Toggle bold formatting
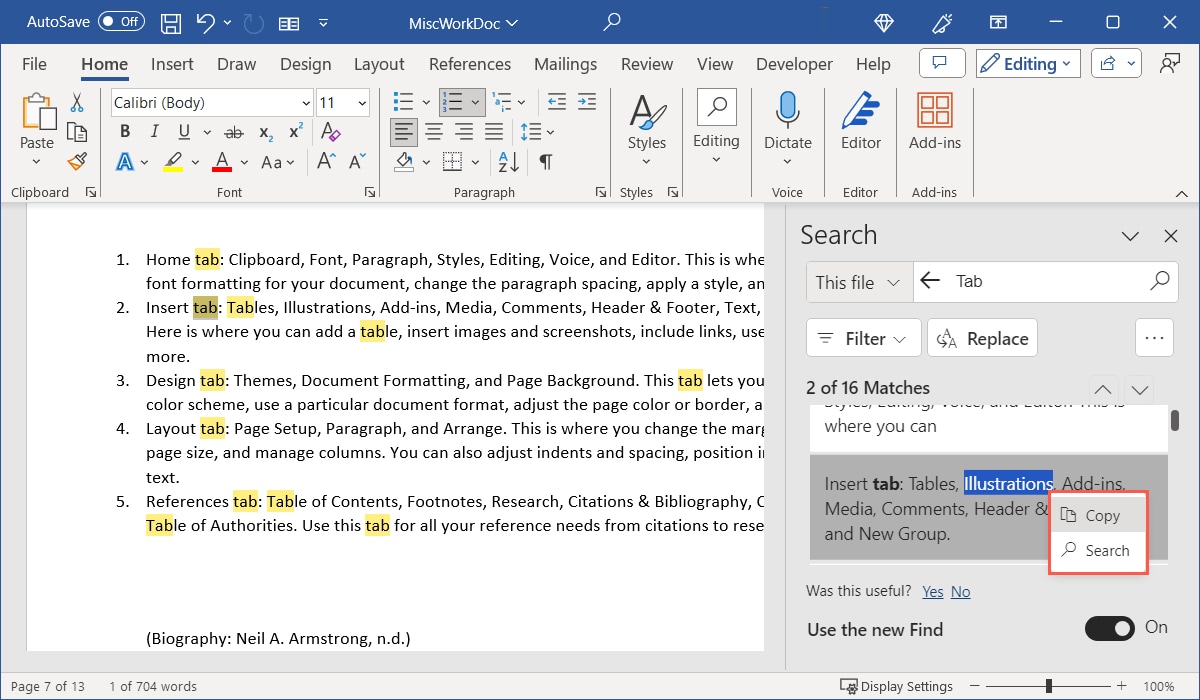This screenshot has width=1200, height=700. pos(124,131)
